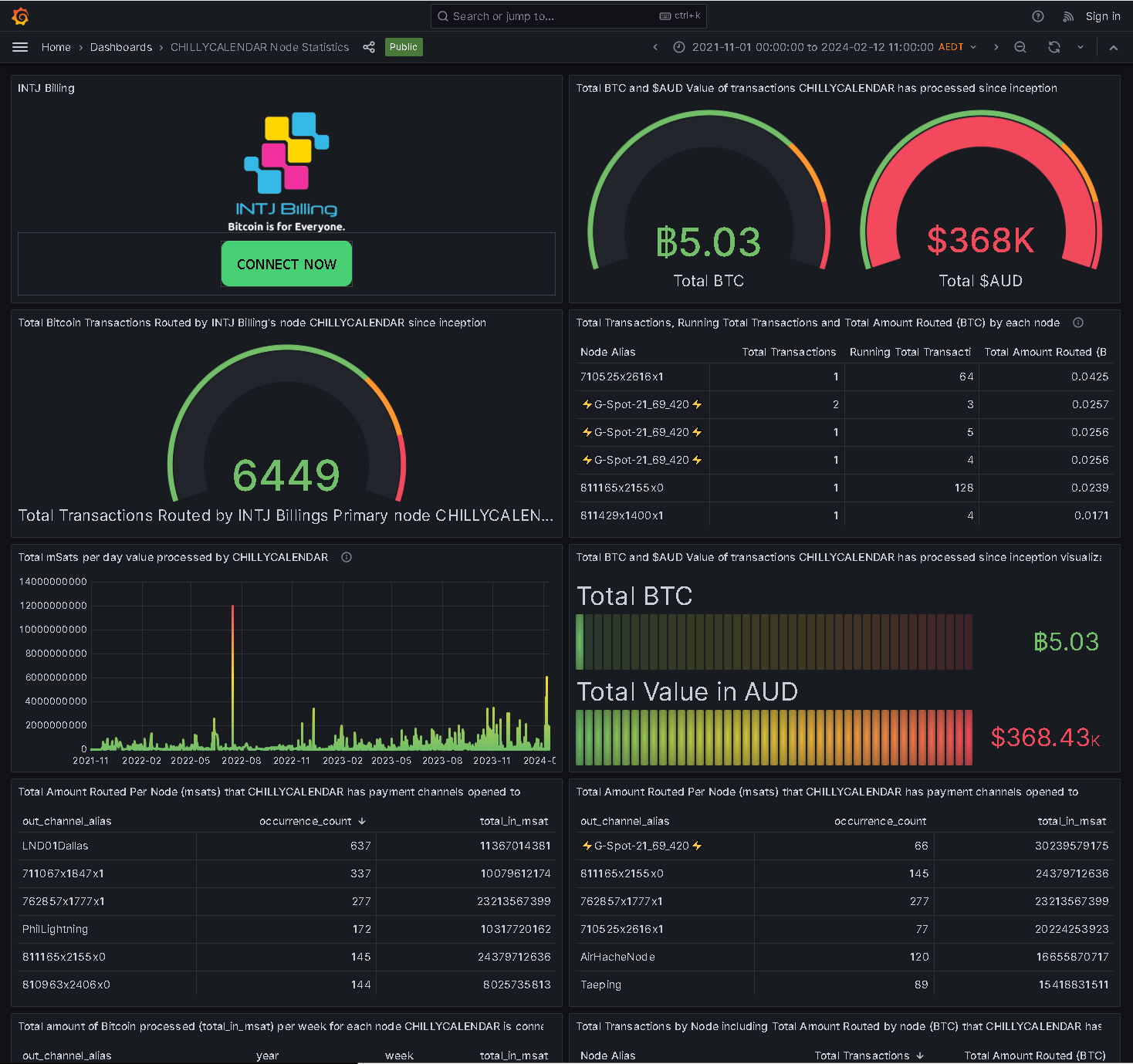Click the CONNECT NOW button

point(286,264)
